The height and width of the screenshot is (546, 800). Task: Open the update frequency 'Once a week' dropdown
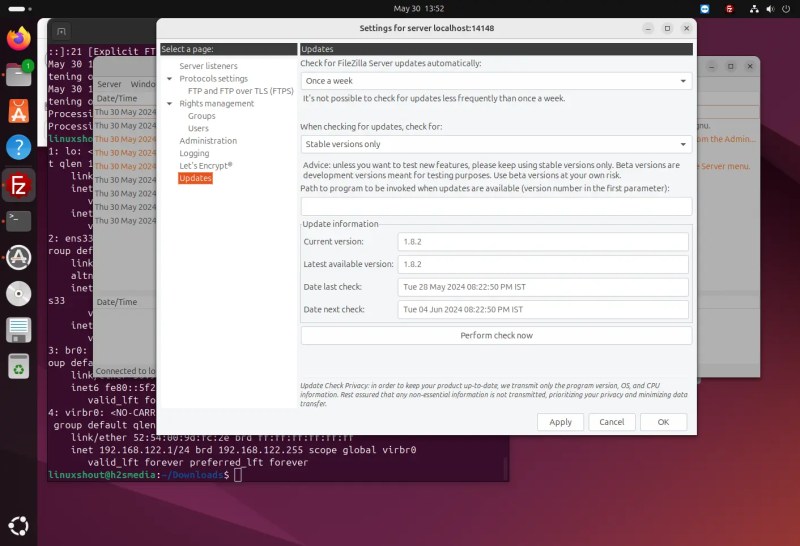coord(496,81)
